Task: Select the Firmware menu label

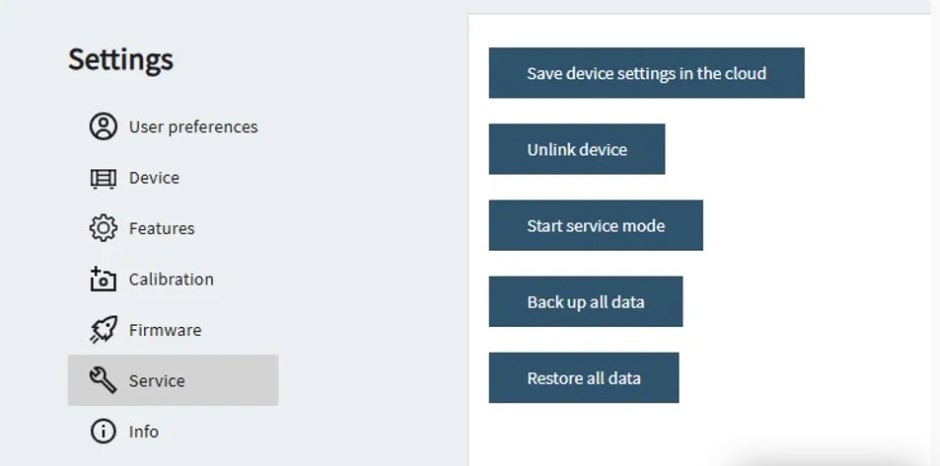Action: (165, 330)
